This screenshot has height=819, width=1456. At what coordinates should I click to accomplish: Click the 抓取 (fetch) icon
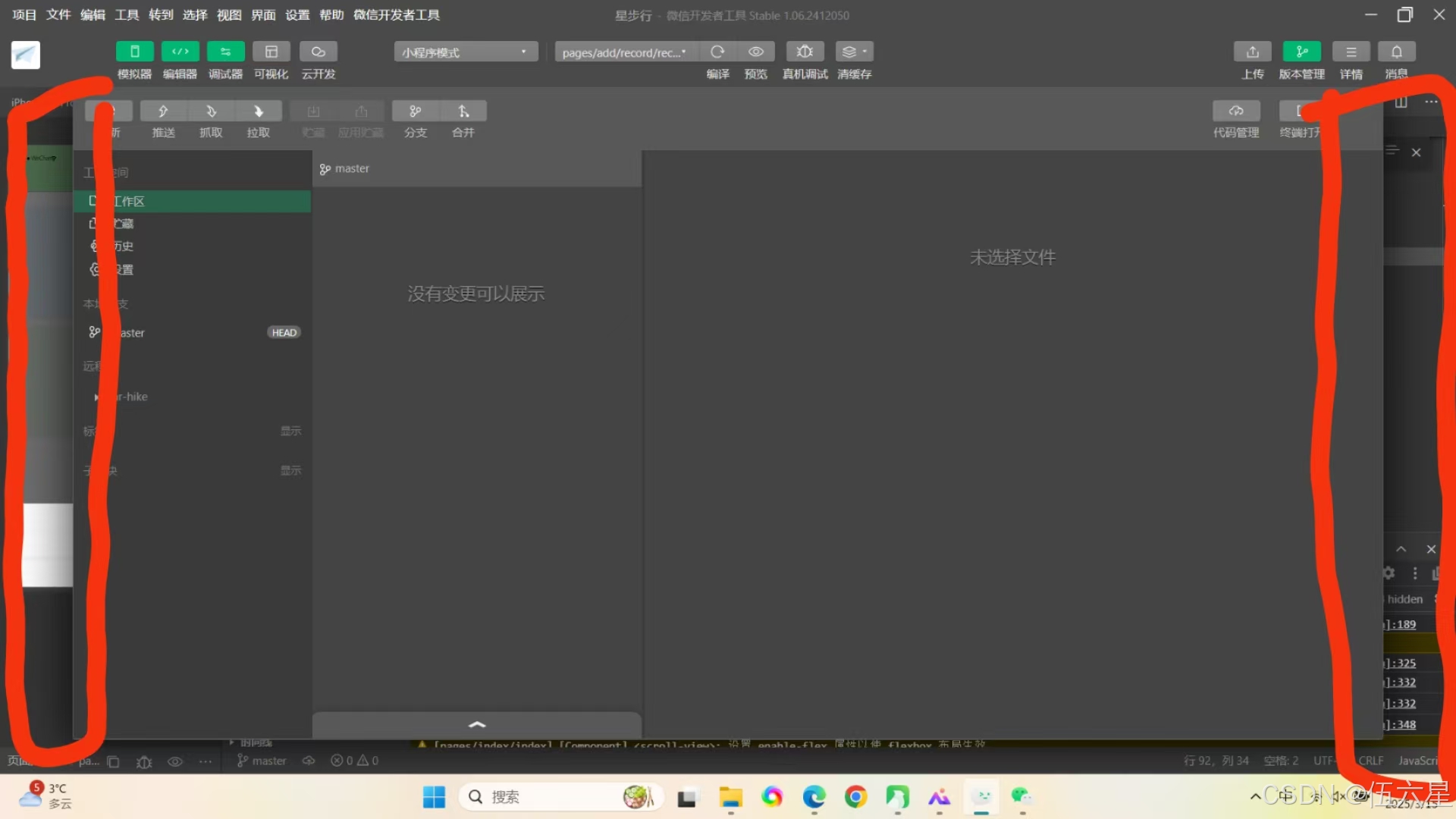[x=211, y=111]
